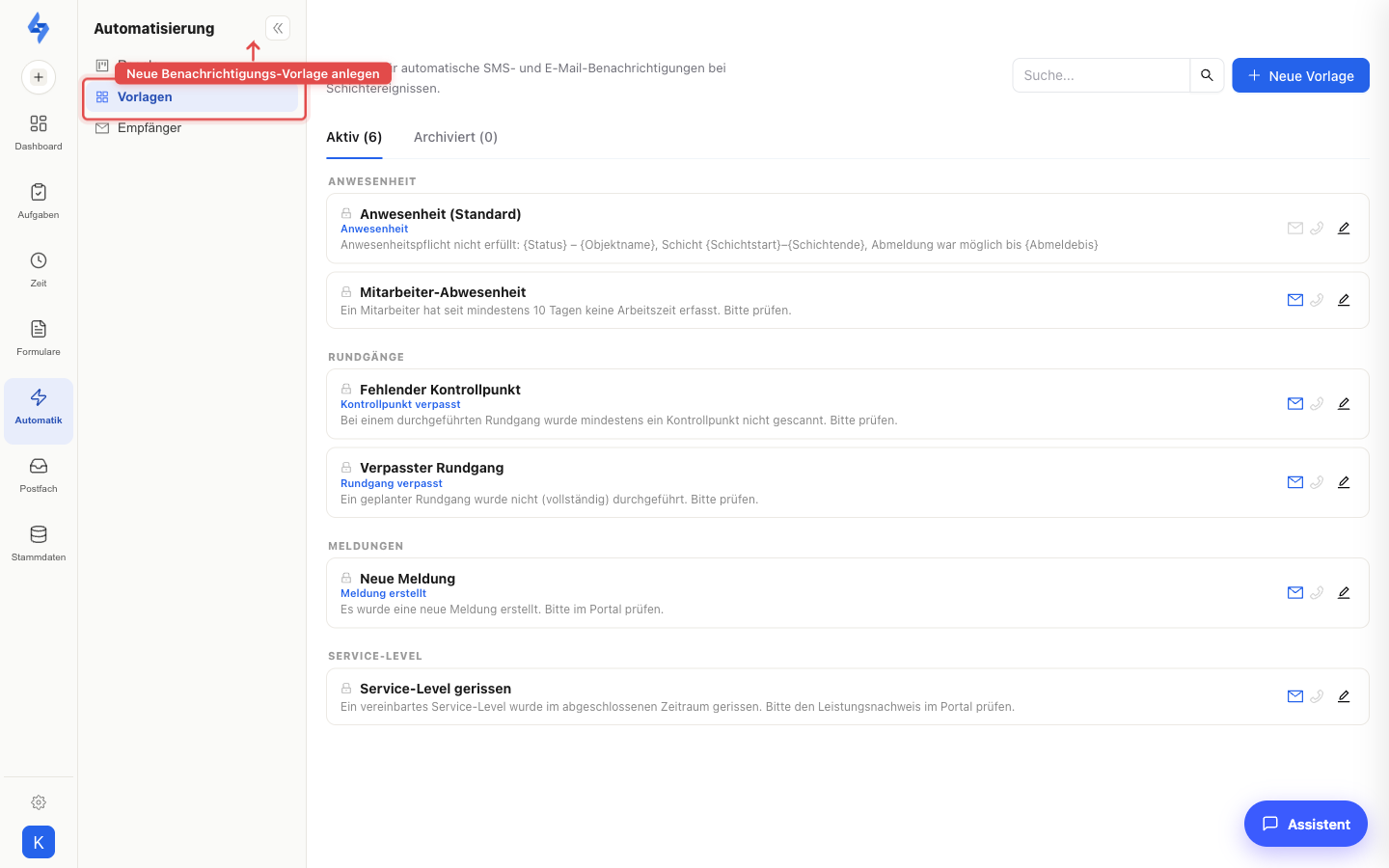Image resolution: width=1389 pixels, height=868 pixels.
Task: Toggle email for Verpasster Rundgang
Action: [x=1295, y=482]
